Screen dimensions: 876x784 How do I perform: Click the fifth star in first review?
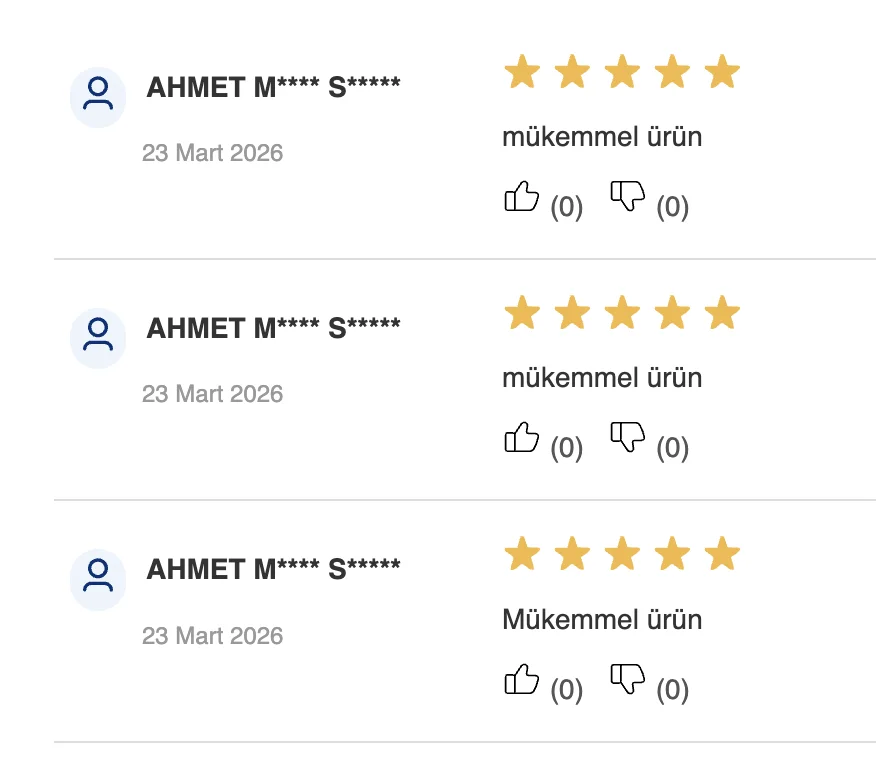coord(722,73)
